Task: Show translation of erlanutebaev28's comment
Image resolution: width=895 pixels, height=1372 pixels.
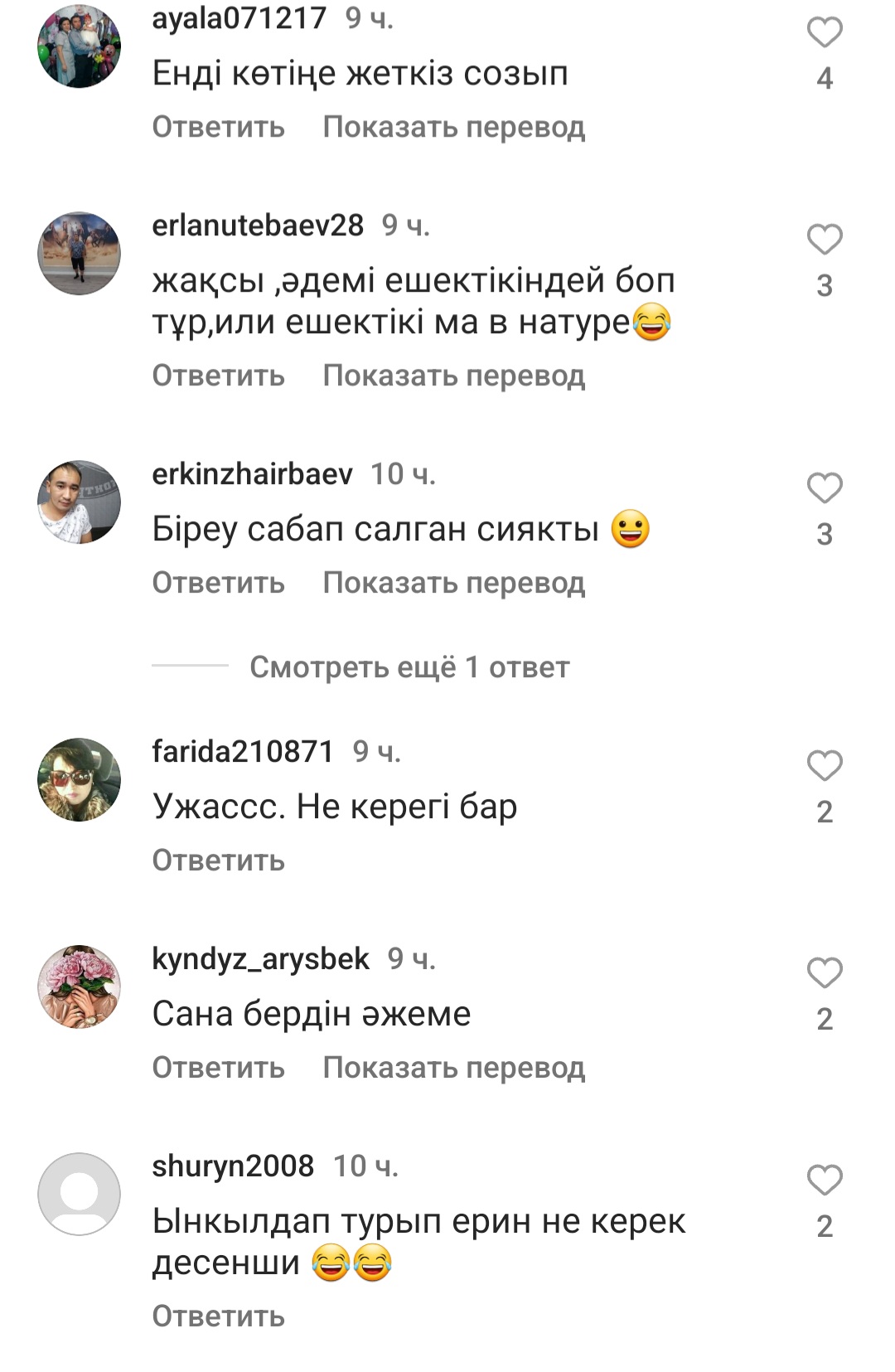Action: click(x=454, y=376)
